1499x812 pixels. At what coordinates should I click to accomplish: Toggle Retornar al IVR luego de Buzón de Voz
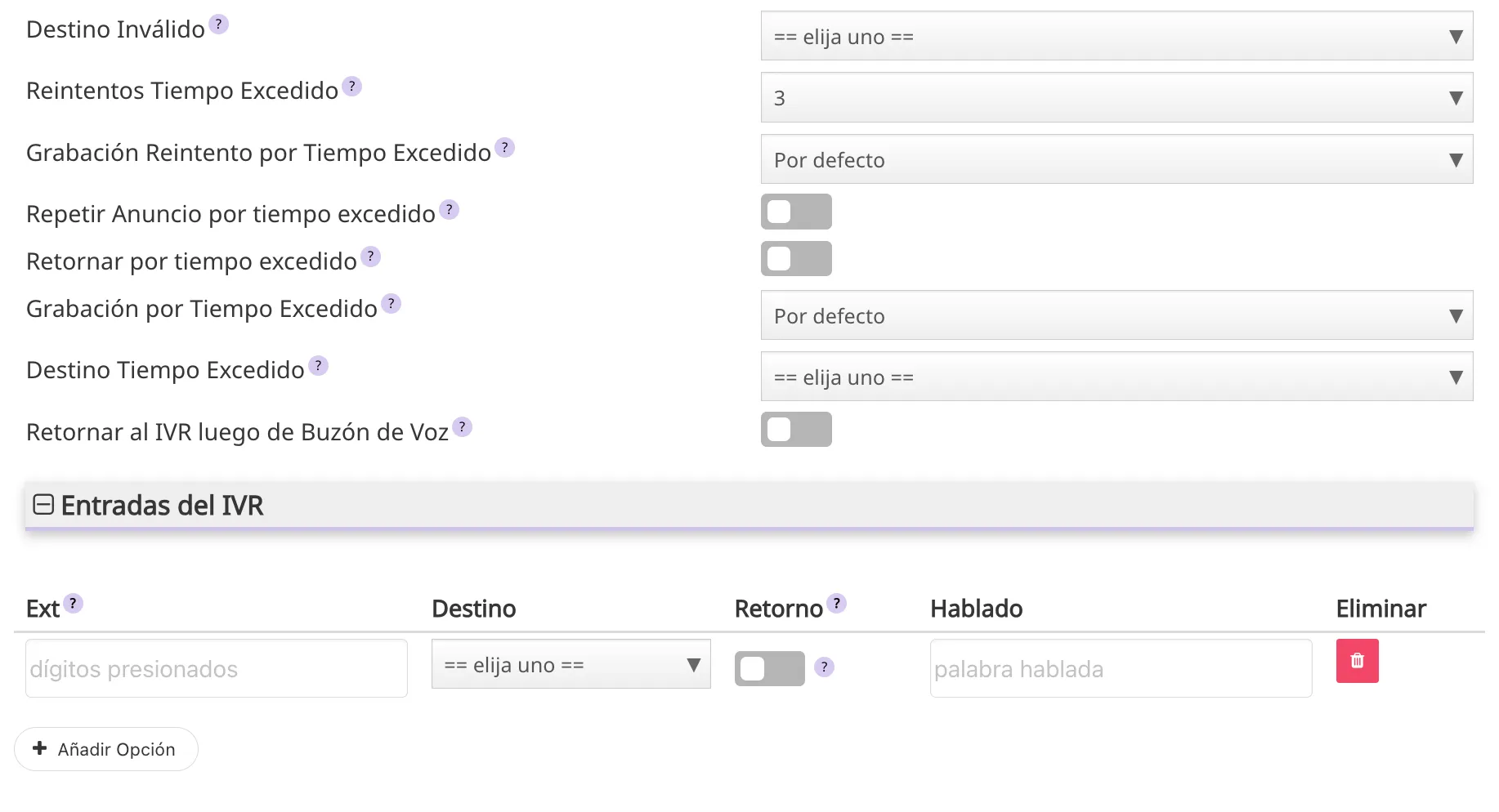[796, 429]
